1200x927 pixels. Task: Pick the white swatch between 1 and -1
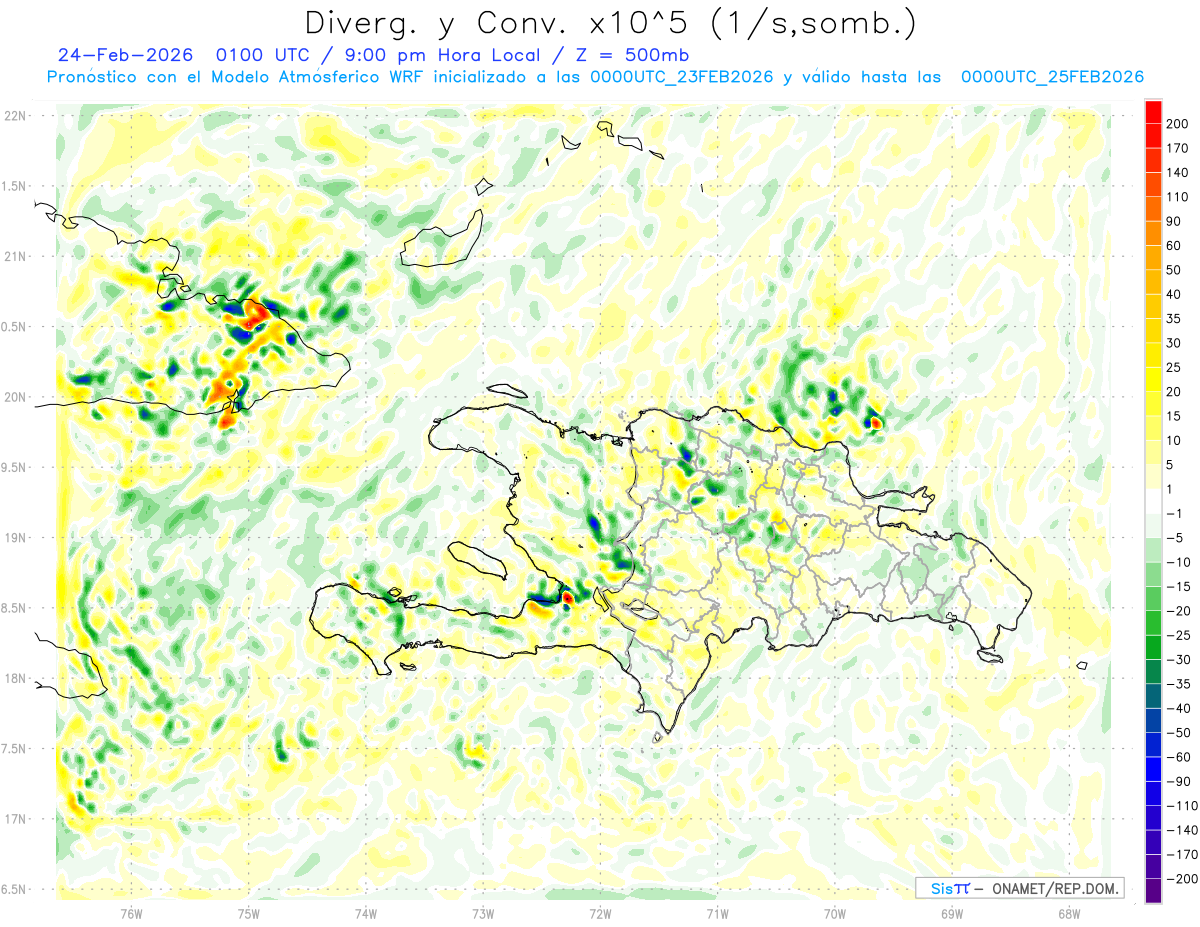[x=1153, y=501]
